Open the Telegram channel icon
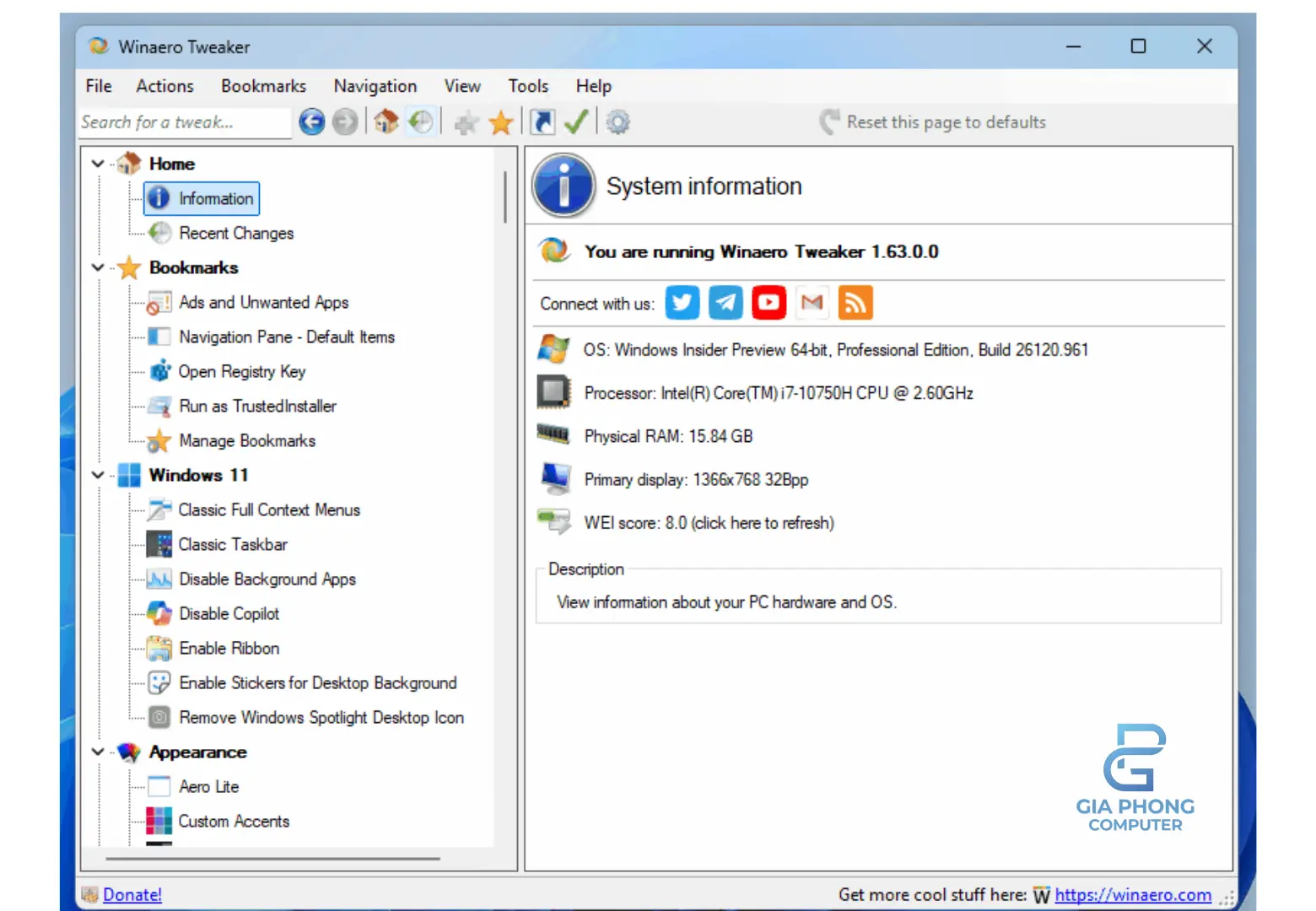1316x911 pixels. tap(725, 302)
